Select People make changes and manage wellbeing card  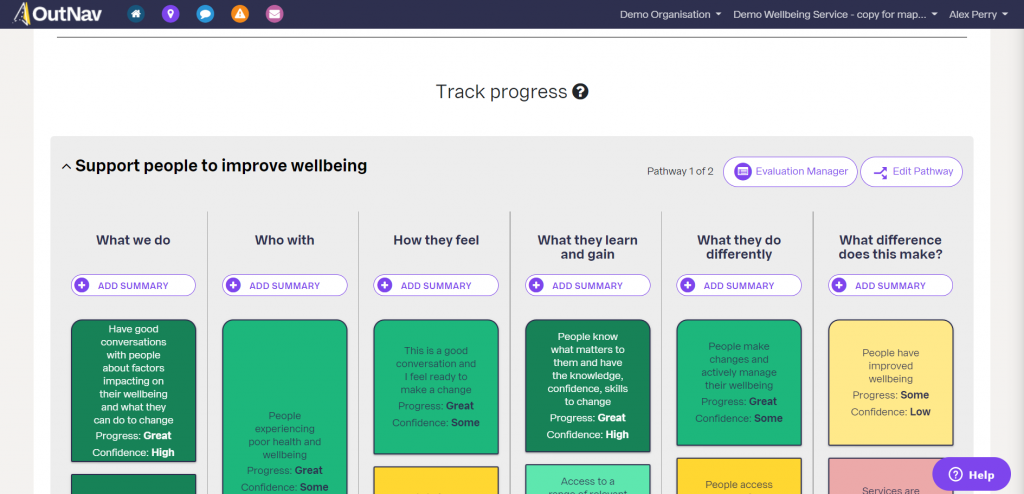pyautogui.click(x=739, y=383)
